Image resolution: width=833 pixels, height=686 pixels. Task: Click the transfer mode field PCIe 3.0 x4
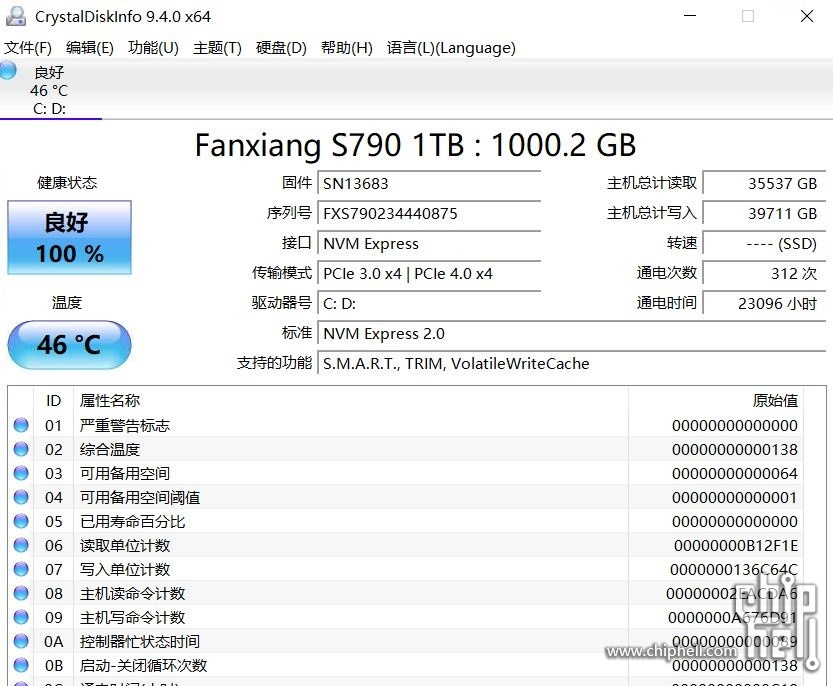point(429,274)
